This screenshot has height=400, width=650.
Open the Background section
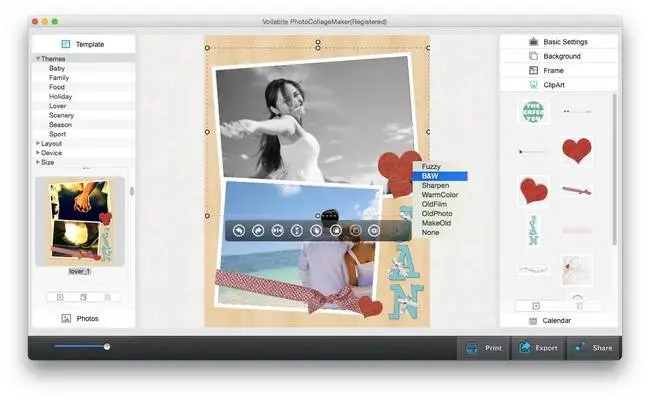coord(559,56)
